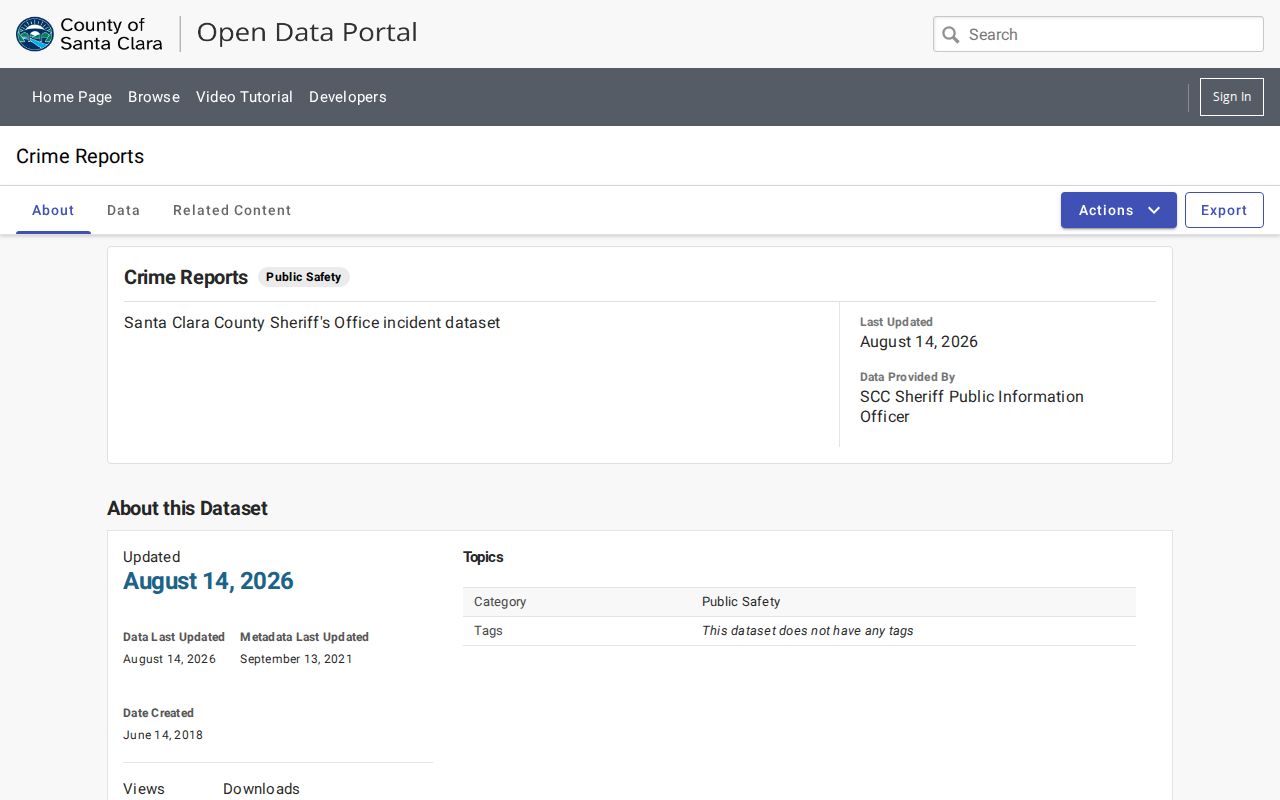Screen dimensions: 1280x800
Task: Click the search magnifier icon
Action: [x=951, y=35]
